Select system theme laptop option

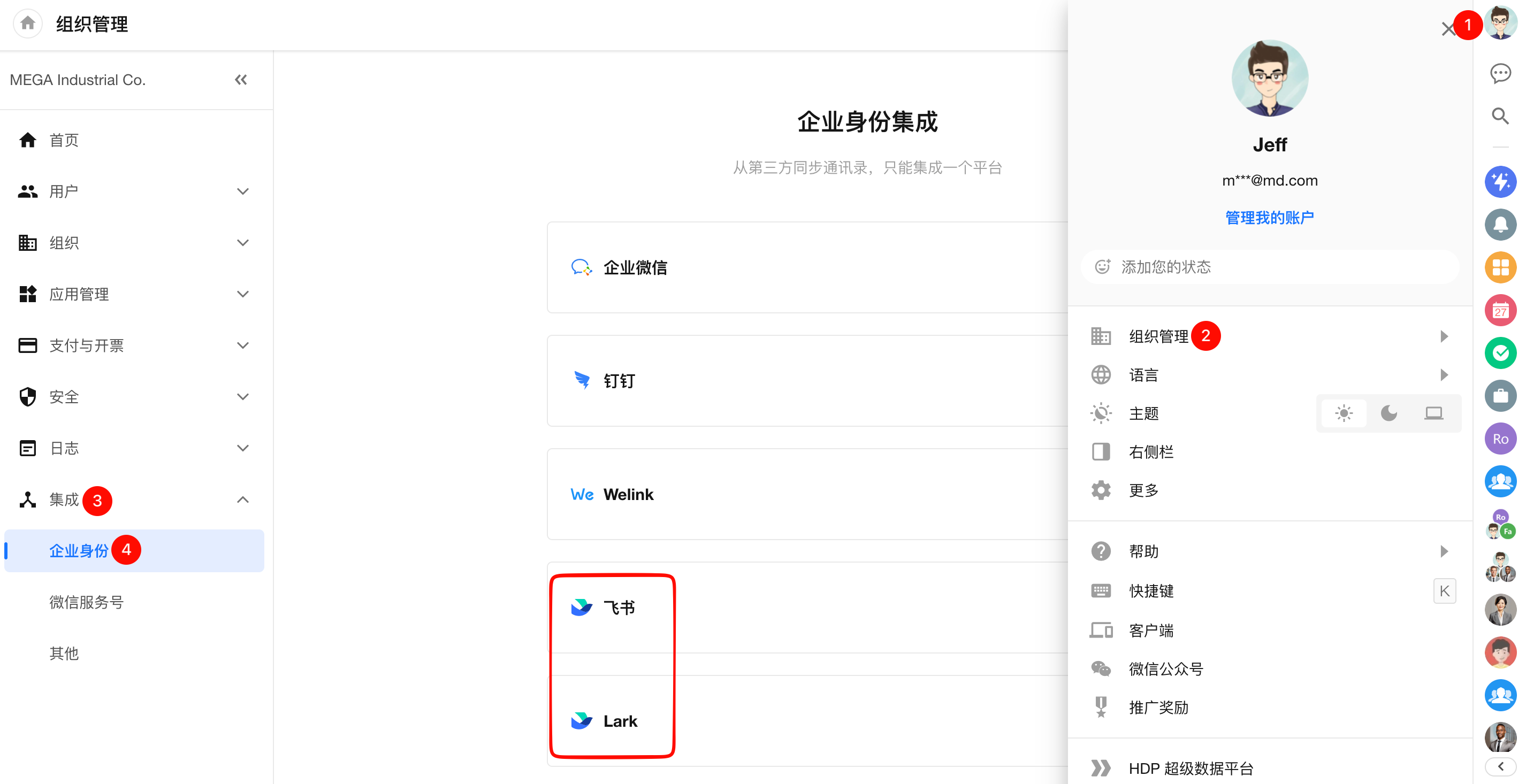coord(1433,413)
